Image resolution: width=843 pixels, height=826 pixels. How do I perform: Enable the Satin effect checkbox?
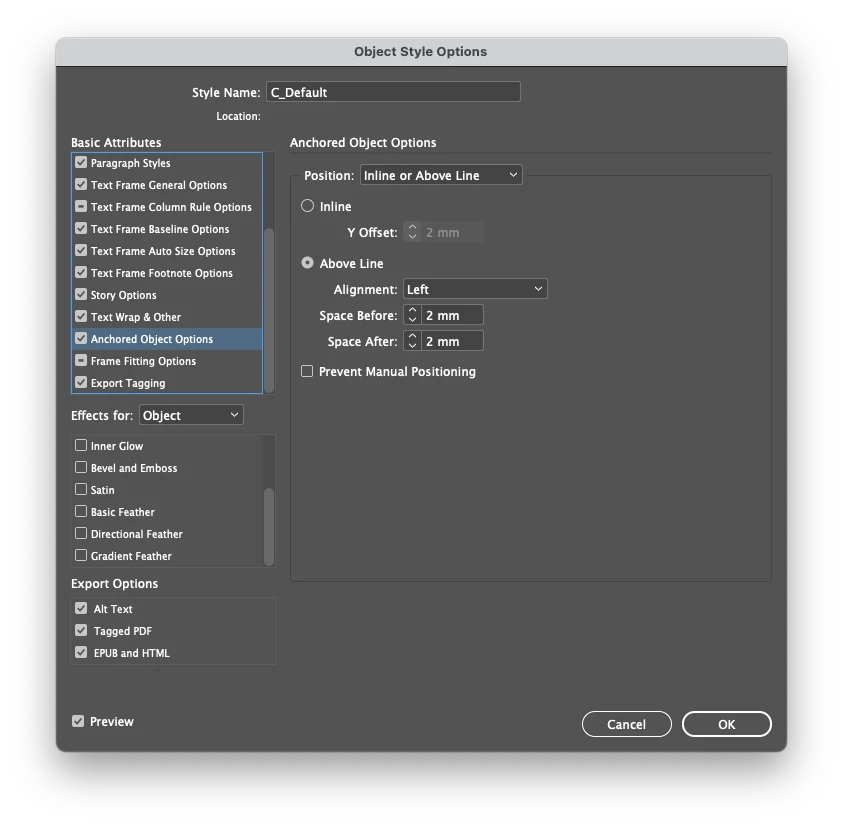click(x=81, y=489)
